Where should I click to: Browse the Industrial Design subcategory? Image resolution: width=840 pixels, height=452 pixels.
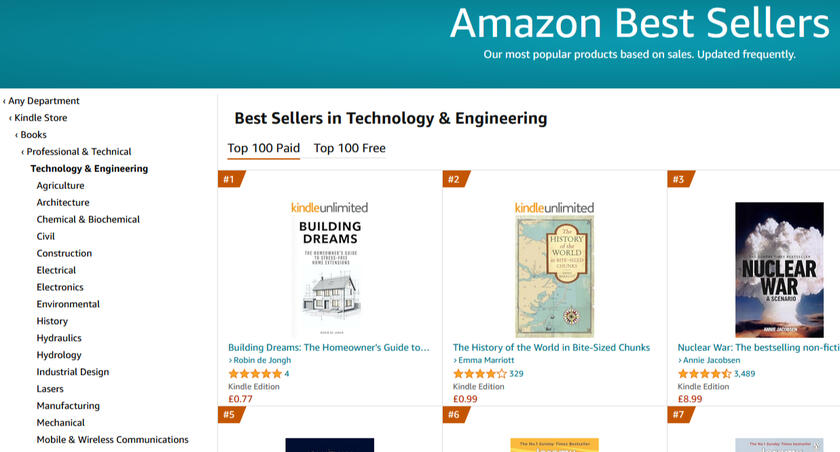[73, 372]
